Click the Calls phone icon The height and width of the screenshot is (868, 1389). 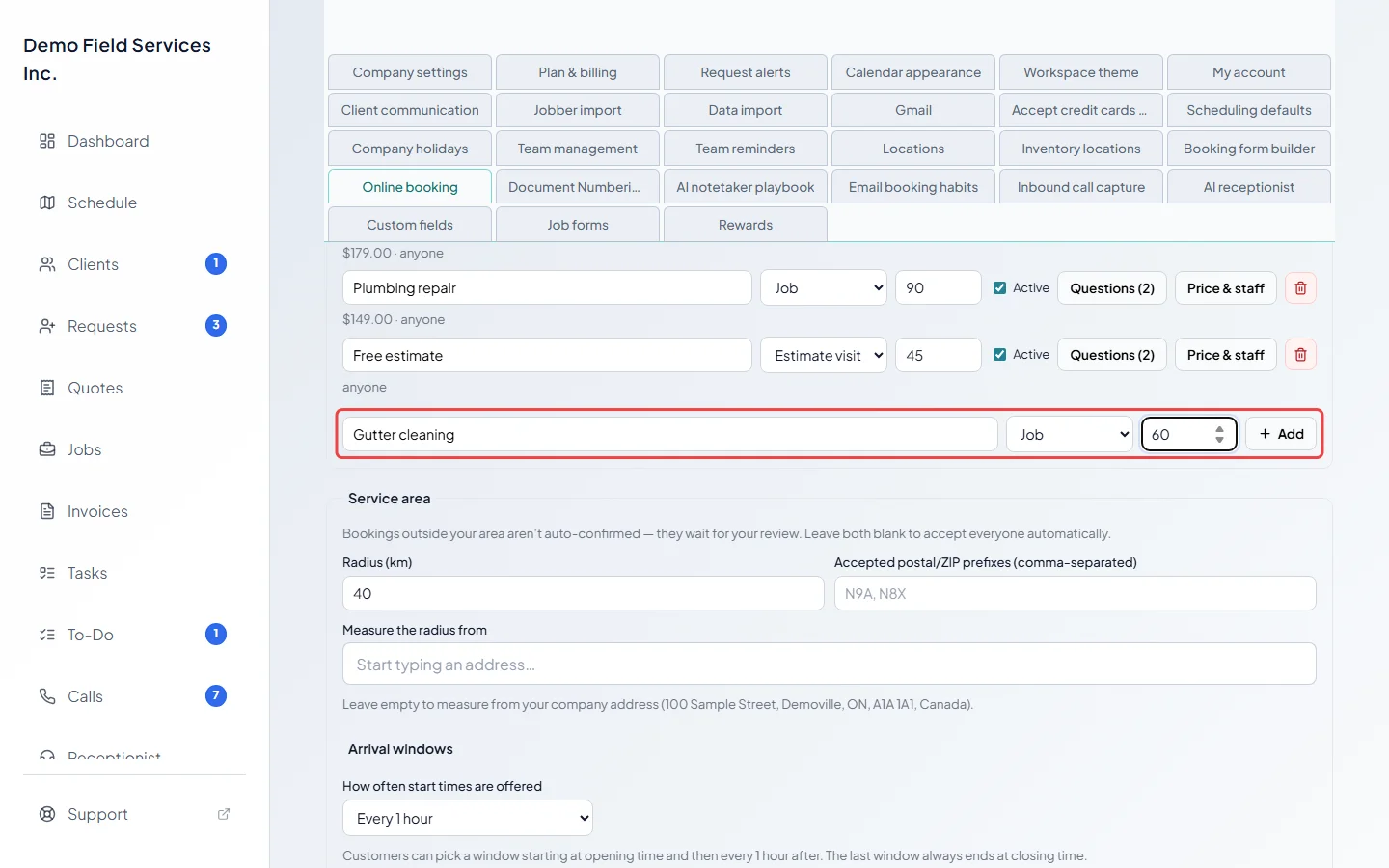pos(47,696)
